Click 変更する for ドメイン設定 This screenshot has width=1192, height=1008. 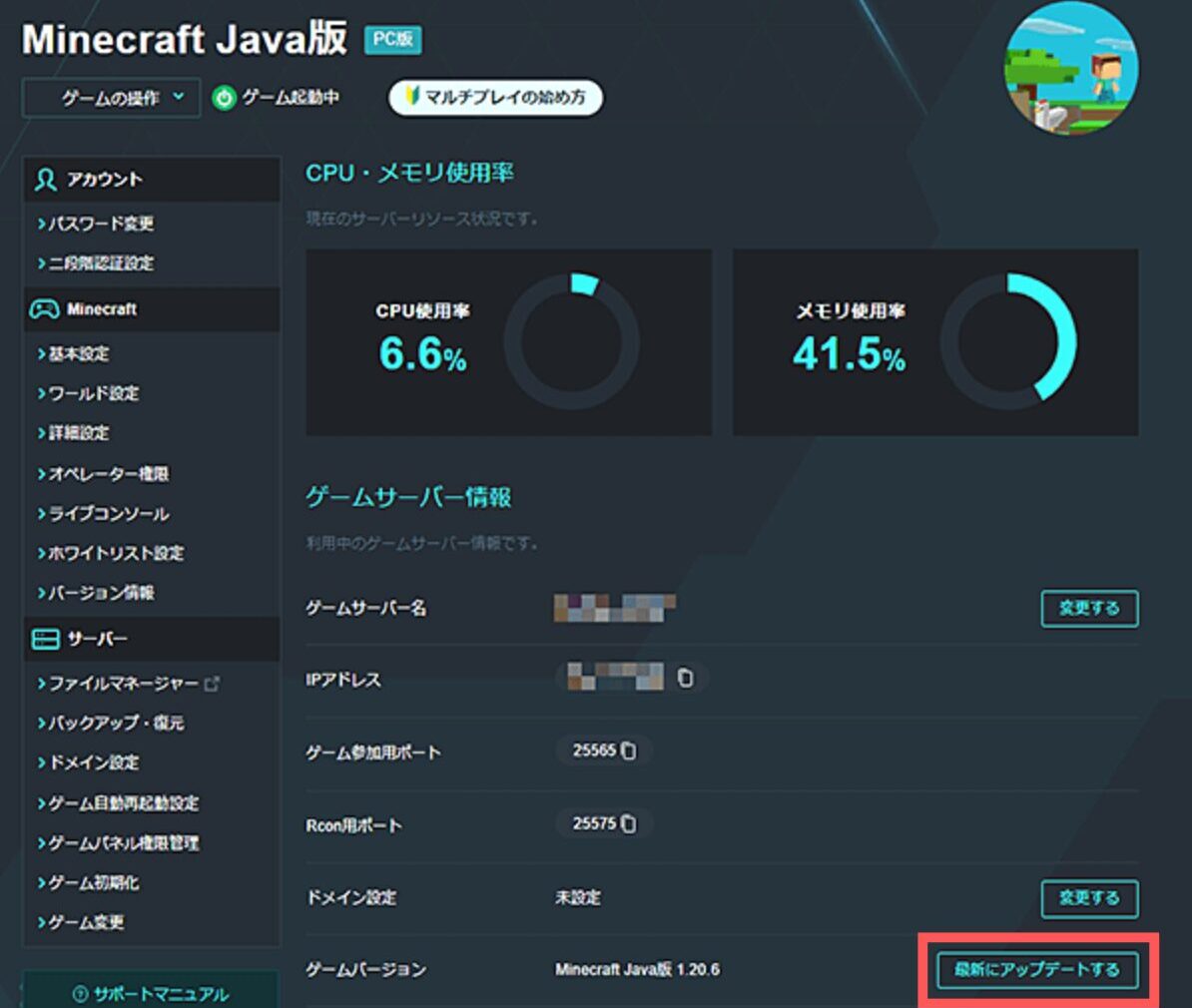[1089, 898]
